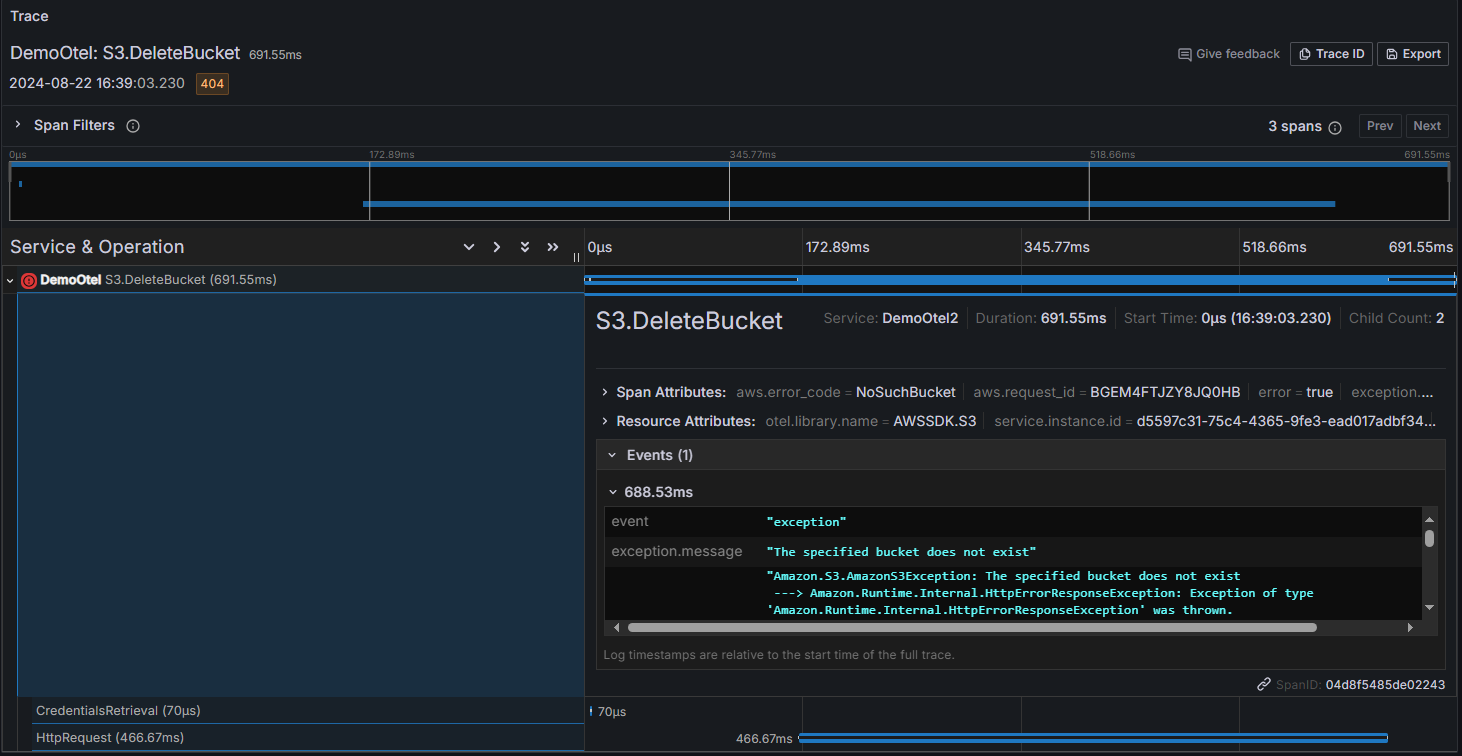
Task: Collapse the Events (1) section
Action: (613, 455)
